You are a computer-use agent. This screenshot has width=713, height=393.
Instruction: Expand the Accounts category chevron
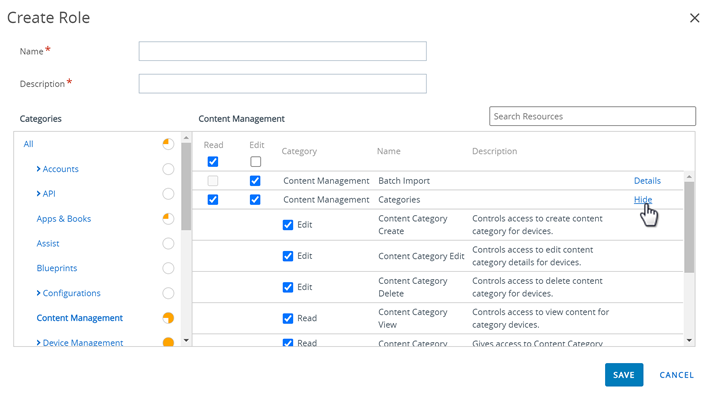(x=38, y=169)
